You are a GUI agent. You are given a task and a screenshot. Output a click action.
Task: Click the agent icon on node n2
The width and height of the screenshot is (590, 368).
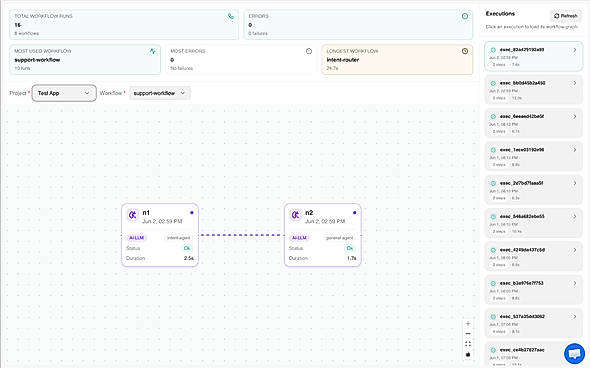coord(295,215)
